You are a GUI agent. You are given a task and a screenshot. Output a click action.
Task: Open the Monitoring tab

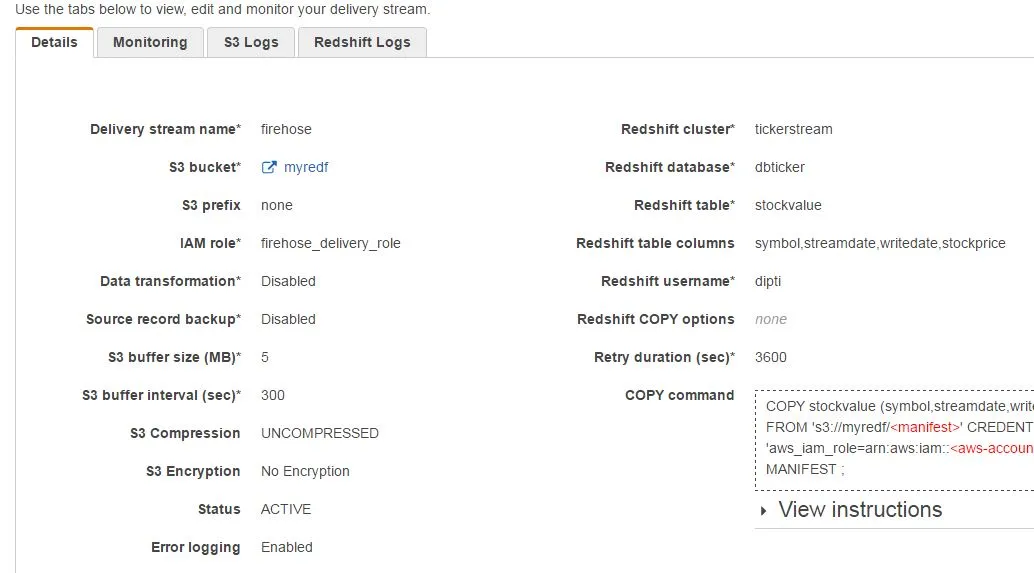pos(150,42)
